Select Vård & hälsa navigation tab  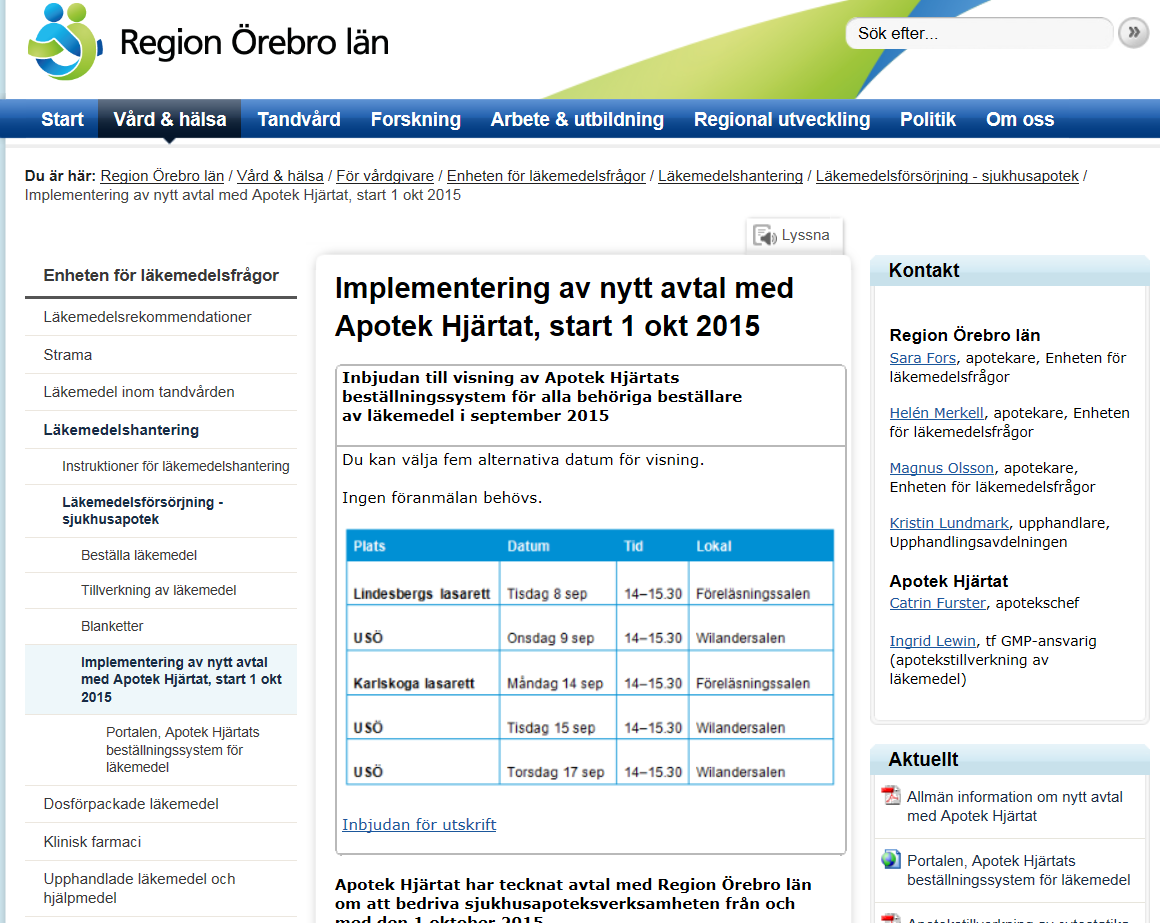click(x=169, y=119)
